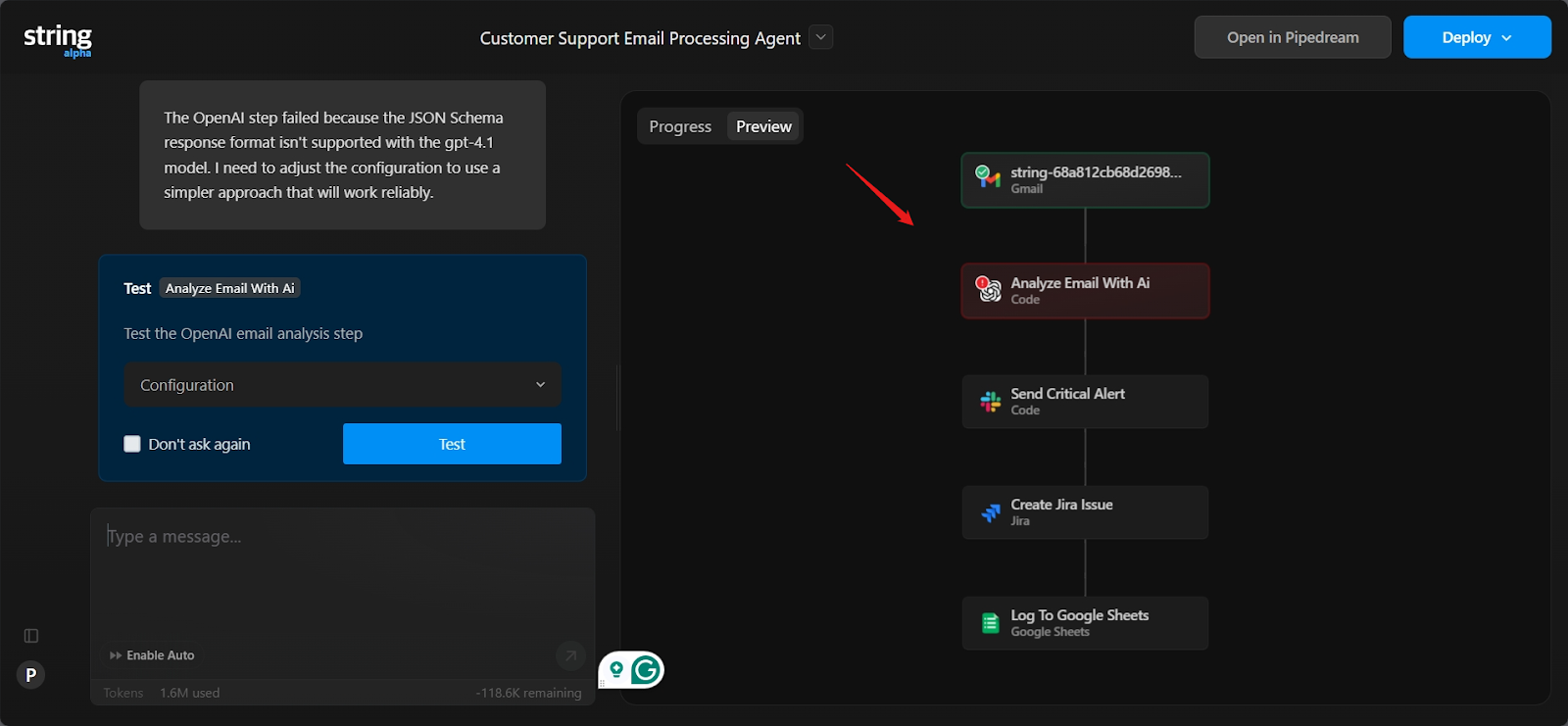Click the OpenAI error icon on Analyze node

click(988, 289)
